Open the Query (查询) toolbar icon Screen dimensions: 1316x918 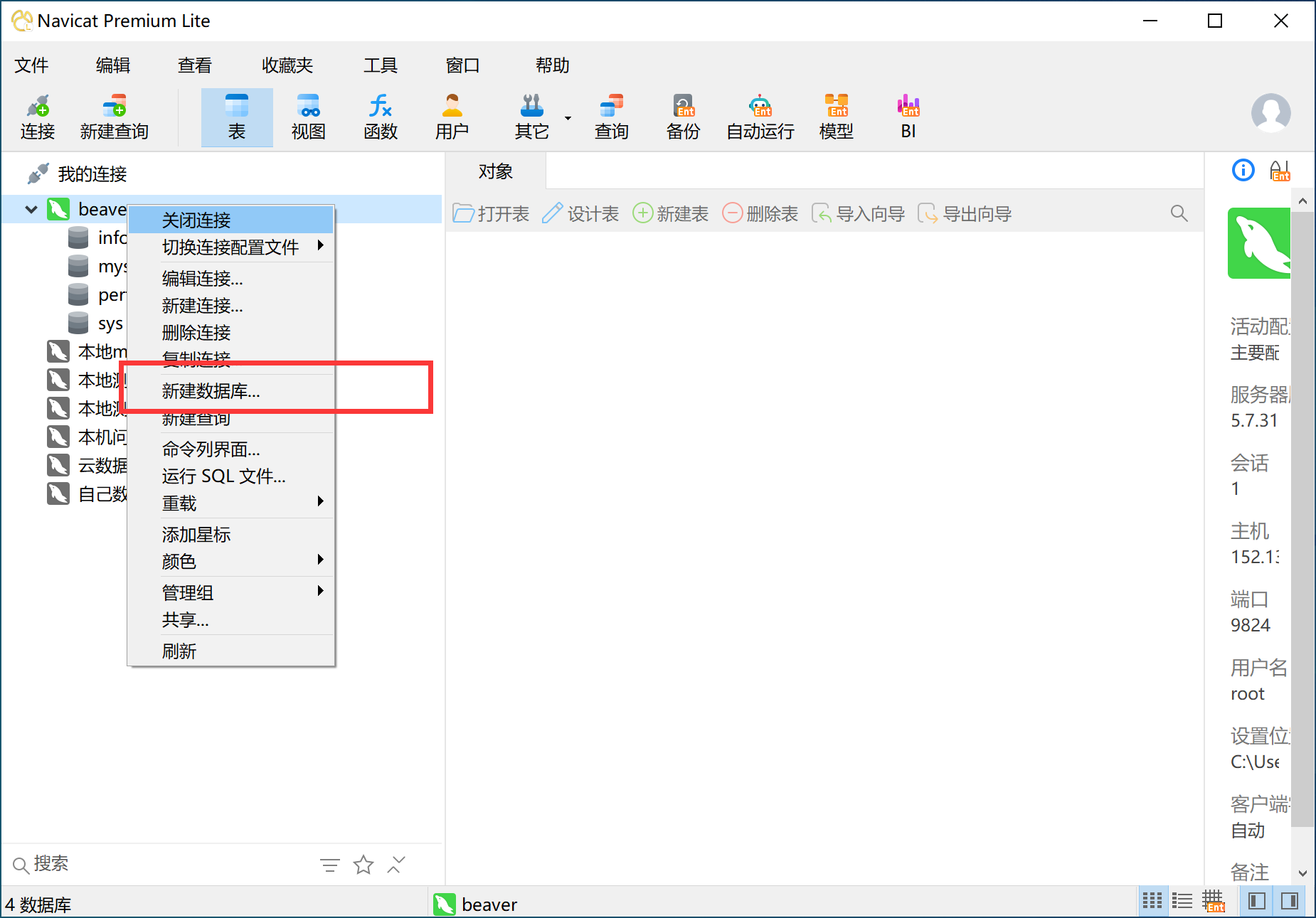[611, 117]
